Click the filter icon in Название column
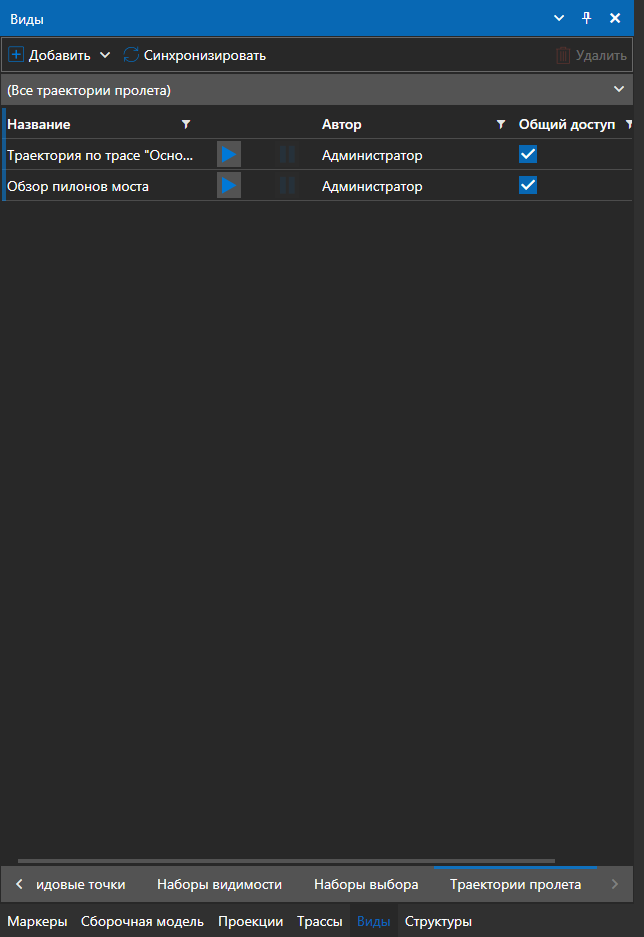The image size is (644, 937). (185, 125)
